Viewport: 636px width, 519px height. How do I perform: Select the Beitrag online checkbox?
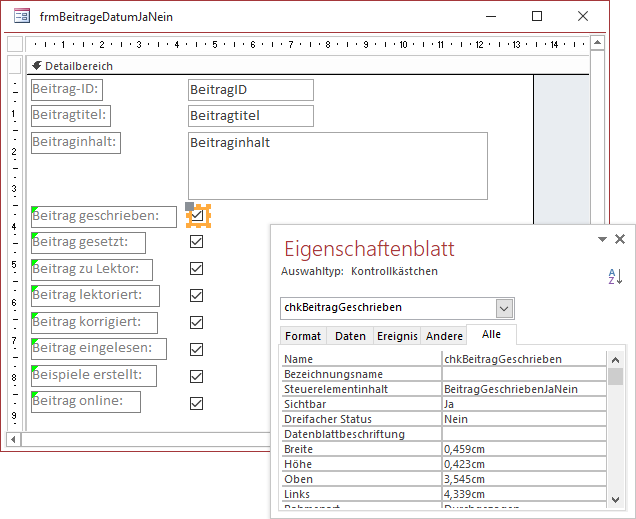click(x=197, y=403)
